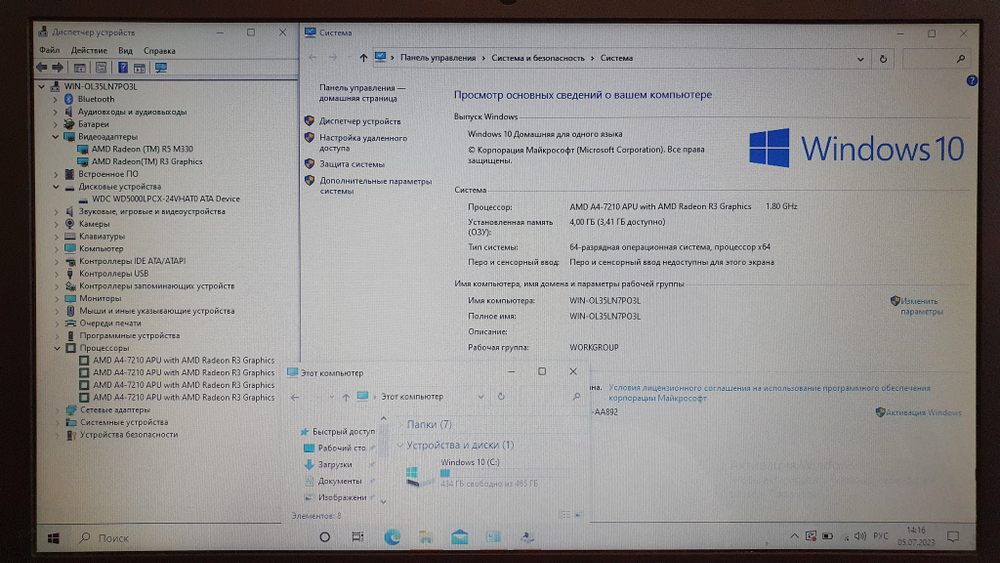1000x563 pixels.
Task: Click Система и безопасность breadcrumb
Action: pos(538,58)
